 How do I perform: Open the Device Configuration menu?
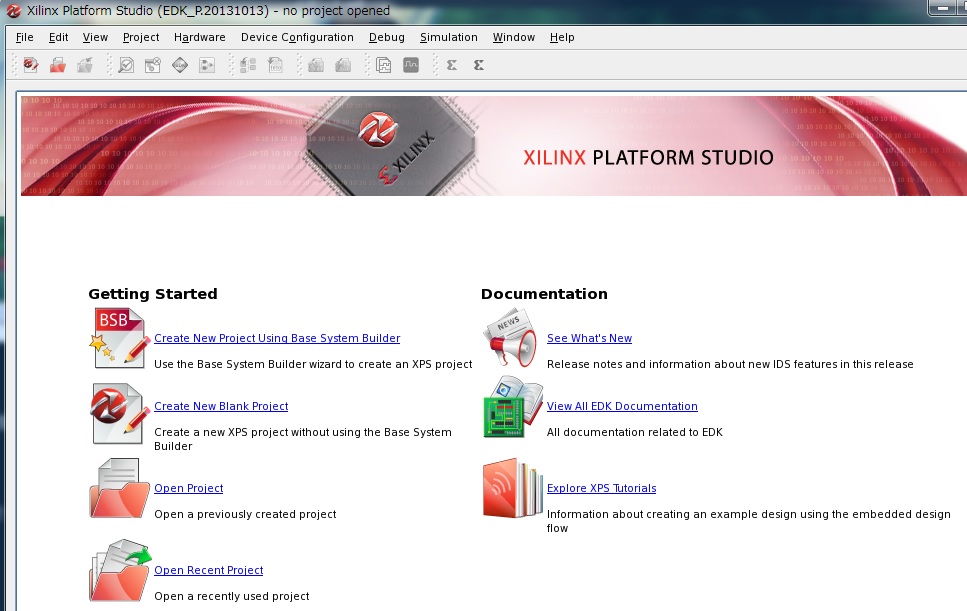(x=297, y=37)
